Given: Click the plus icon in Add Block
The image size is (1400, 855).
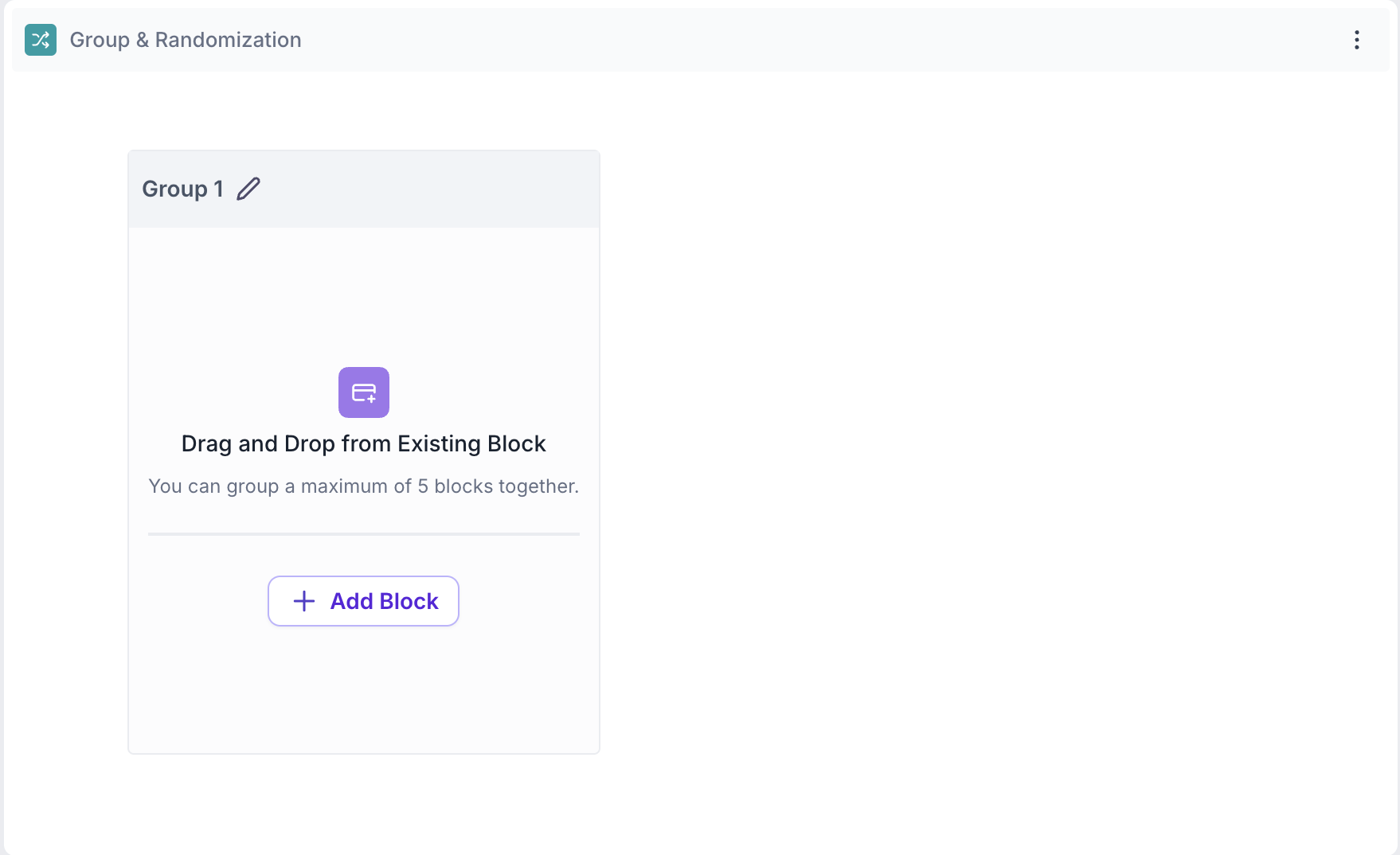Looking at the screenshot, I should 304,601.
